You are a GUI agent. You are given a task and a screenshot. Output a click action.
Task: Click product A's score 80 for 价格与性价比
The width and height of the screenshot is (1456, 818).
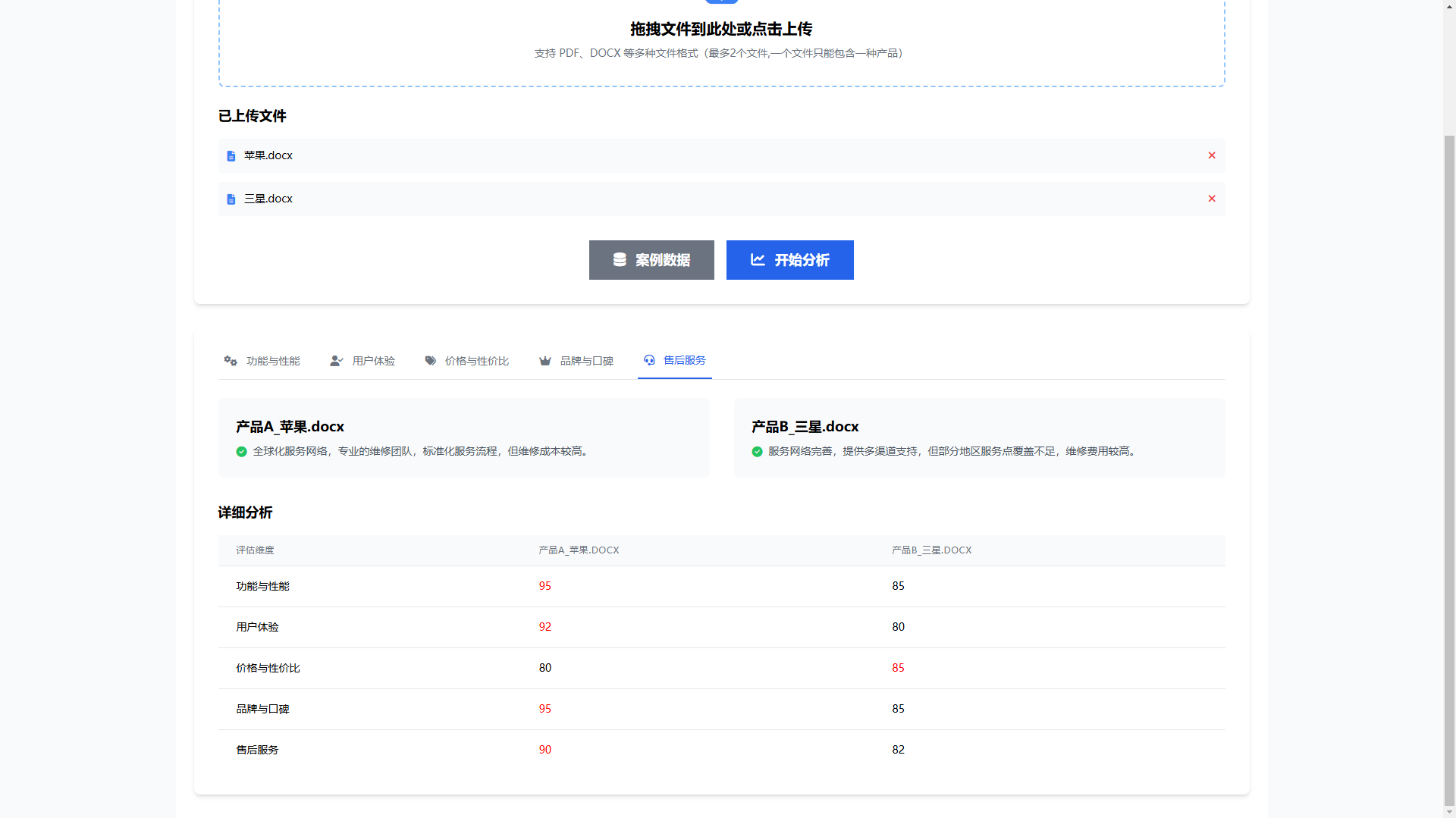tap(545, 668)
